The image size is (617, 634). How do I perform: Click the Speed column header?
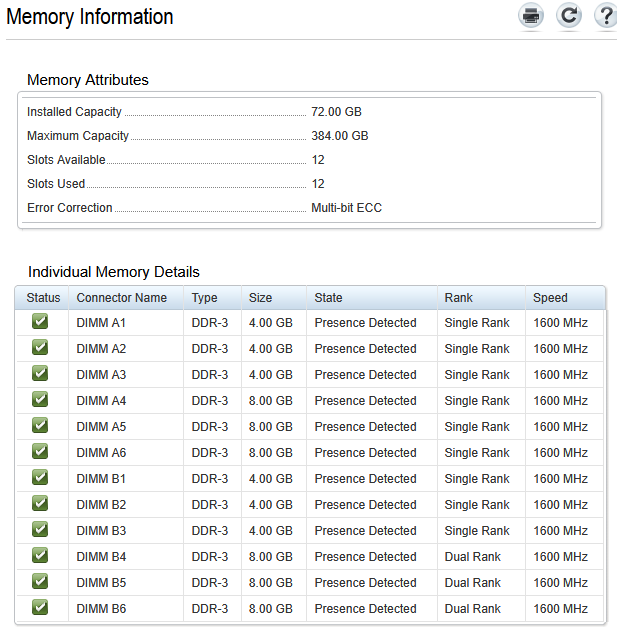point(550,298)
